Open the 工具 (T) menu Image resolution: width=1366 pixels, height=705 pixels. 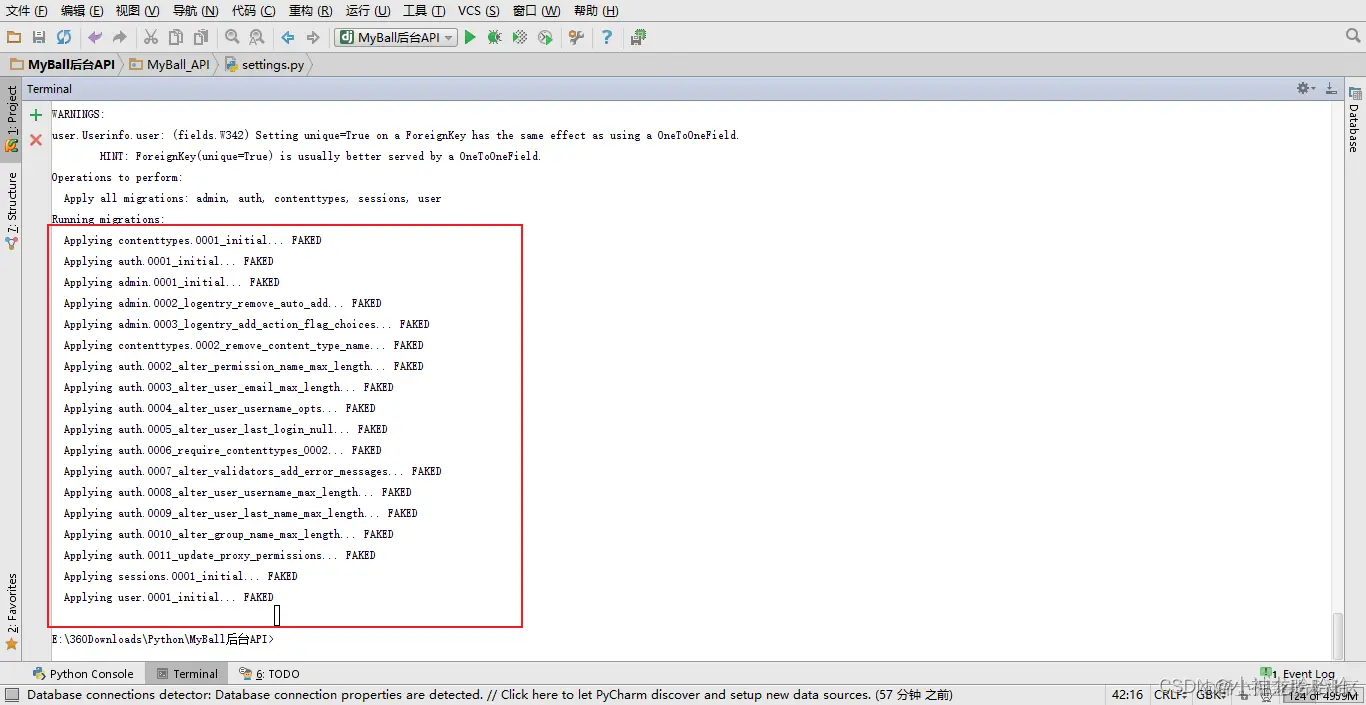tap(424, 11)
